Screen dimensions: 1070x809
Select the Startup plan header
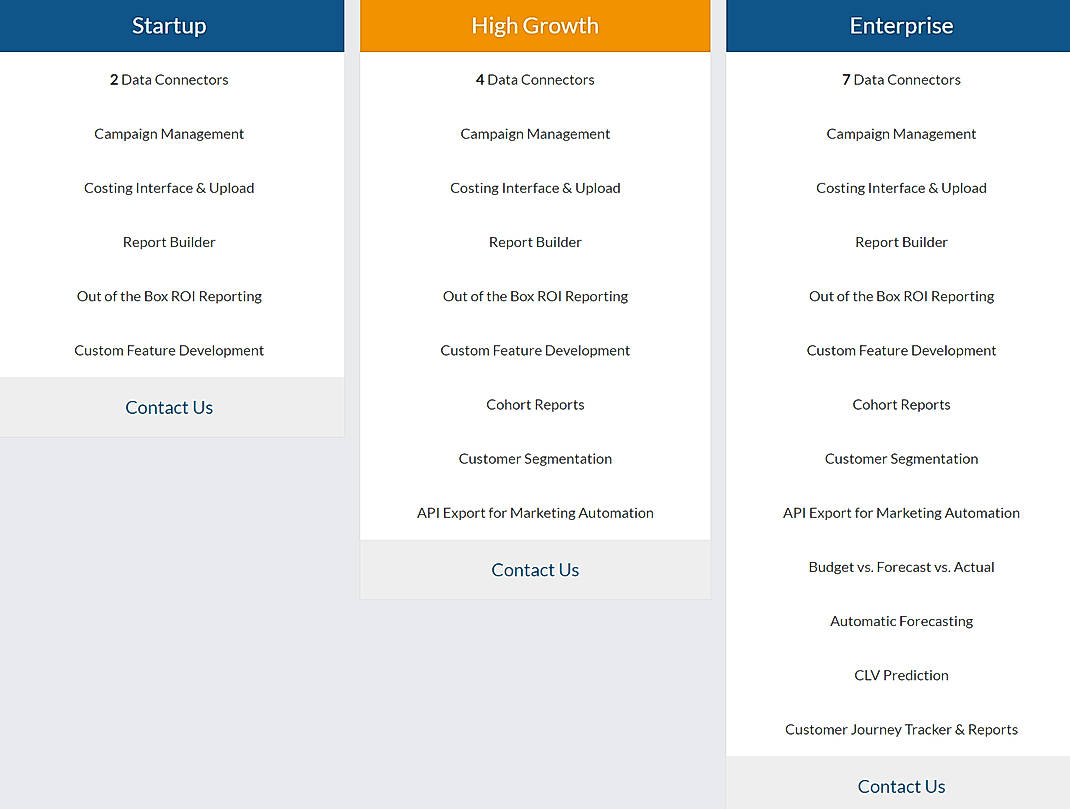tap(169, 25)
